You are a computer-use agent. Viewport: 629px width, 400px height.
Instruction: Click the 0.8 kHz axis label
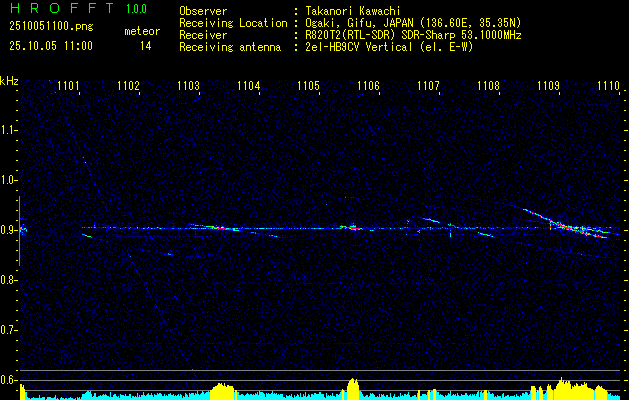pos(8,280)
